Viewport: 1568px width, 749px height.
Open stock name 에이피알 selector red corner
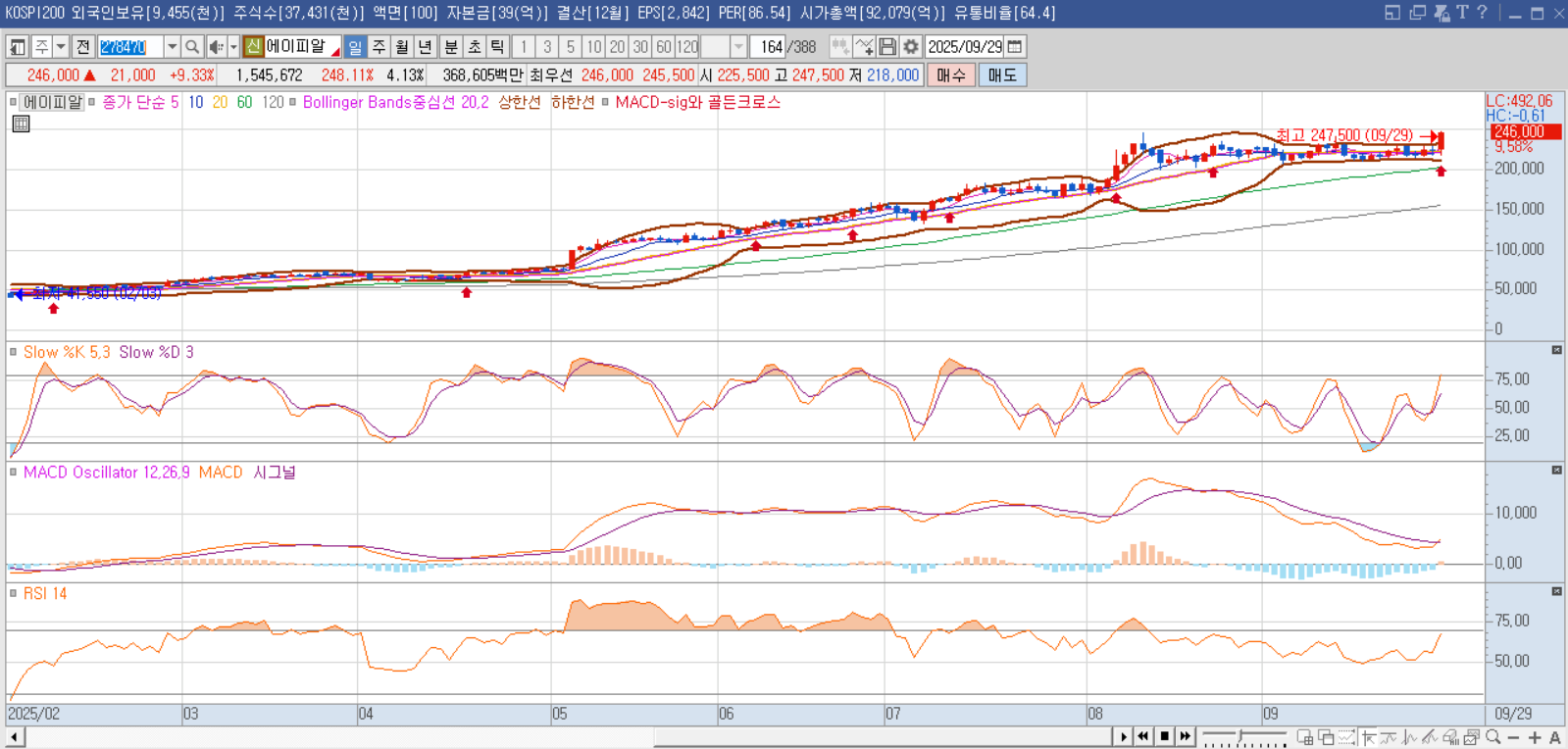coord(335,52)
